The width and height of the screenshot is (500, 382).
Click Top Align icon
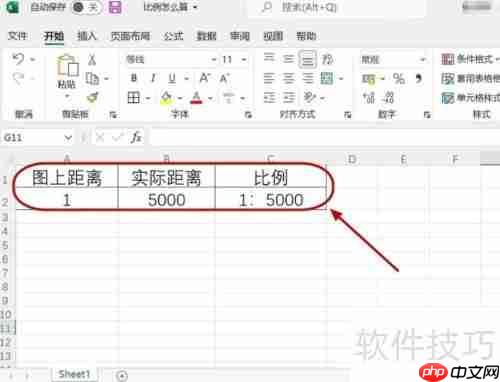point(269,59)
